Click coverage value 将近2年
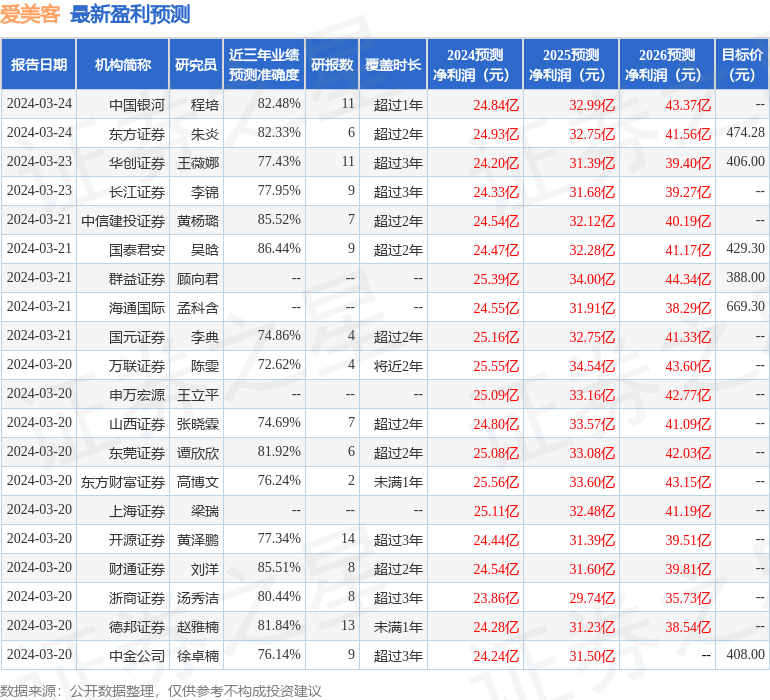Viewport: 770px width, 700px height. (398, 366)
